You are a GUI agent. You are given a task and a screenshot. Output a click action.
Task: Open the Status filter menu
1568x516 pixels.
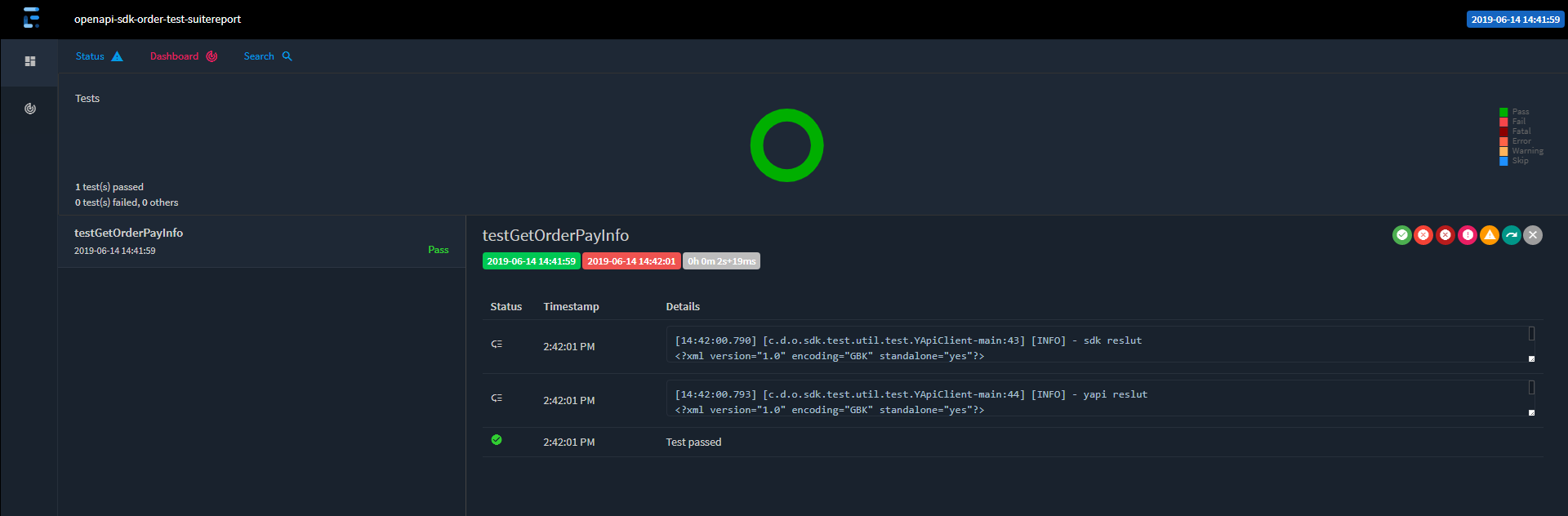click(99, 56)
